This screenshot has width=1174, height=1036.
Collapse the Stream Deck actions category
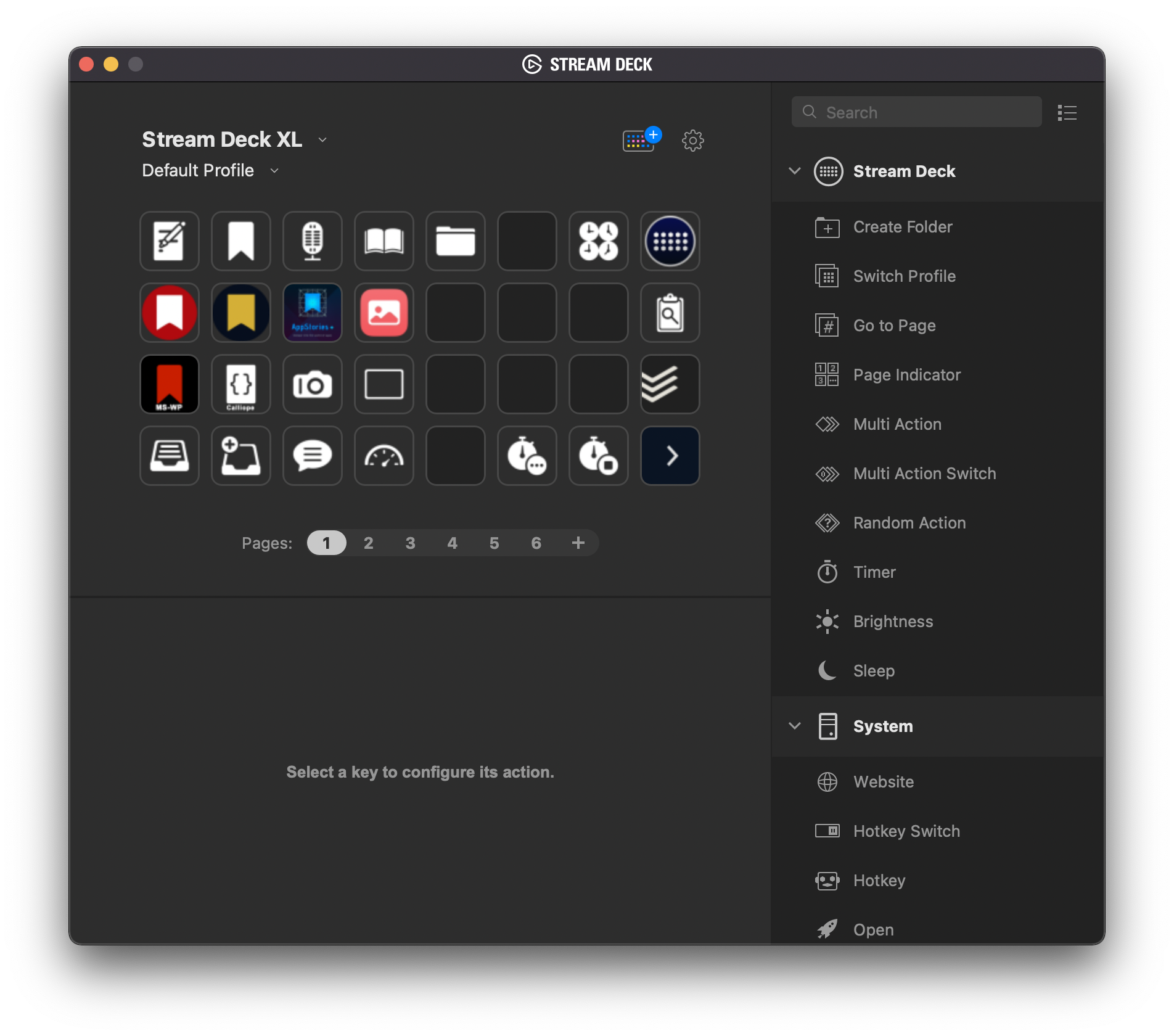[x=795, y=171]
